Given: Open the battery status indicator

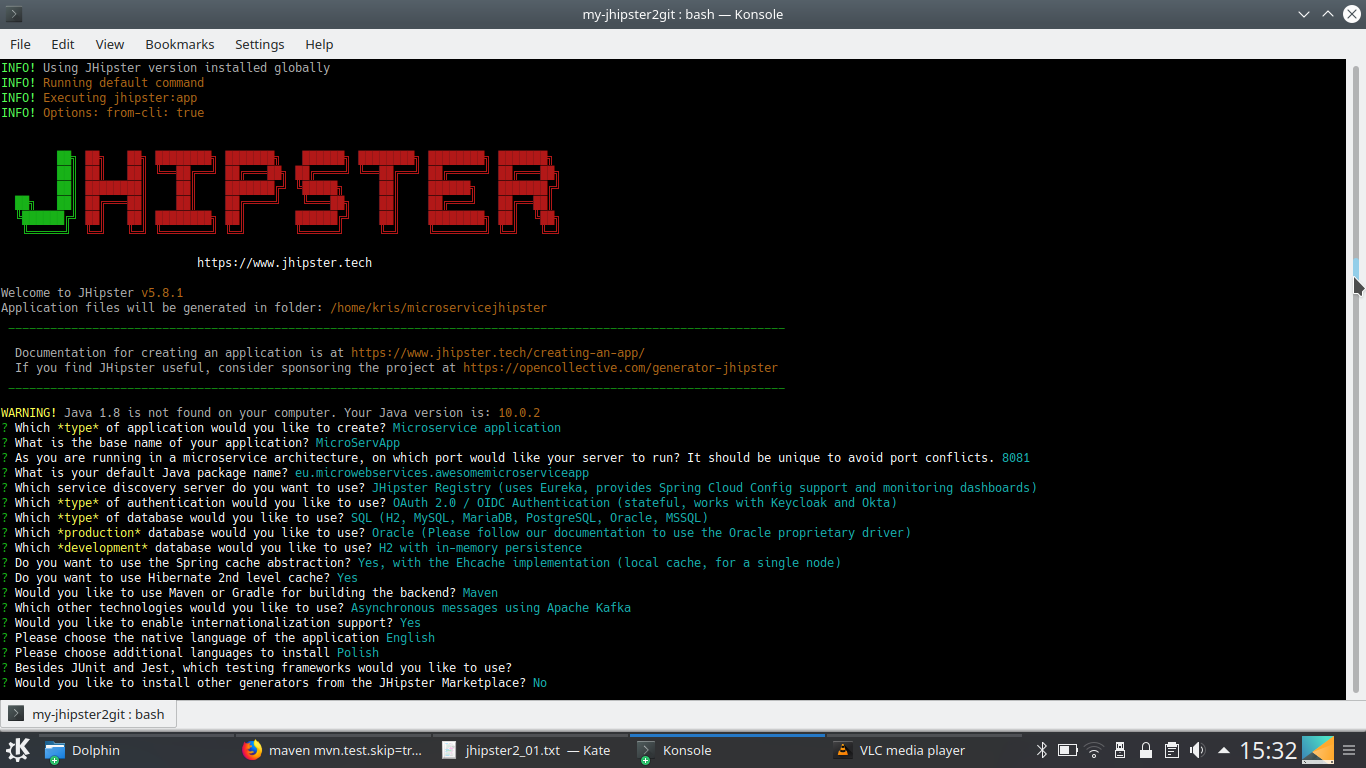Looking at the screenshot, I should click(1067, 750).
